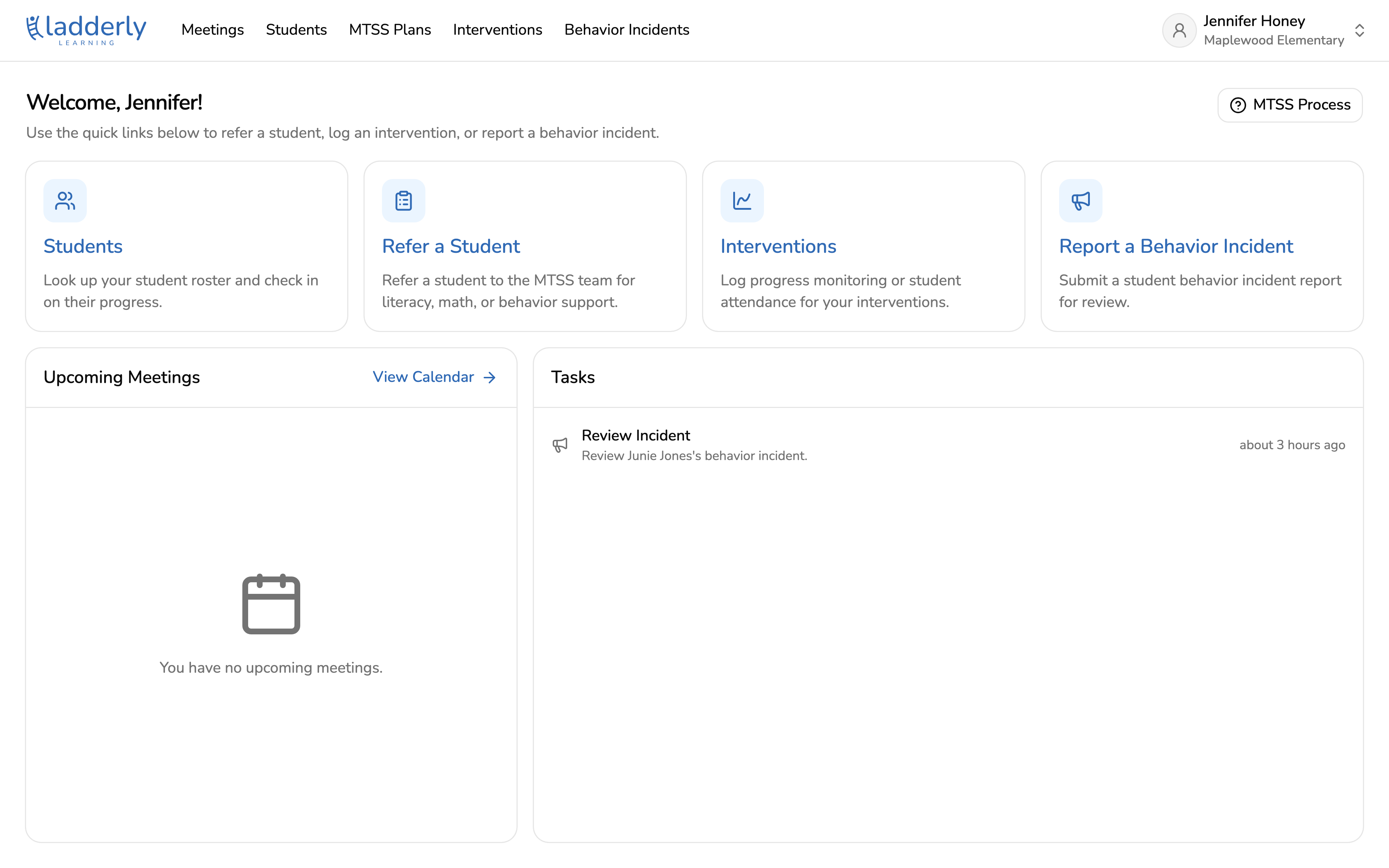Click the Upcoming Meetings heading
Screen dimensions: 1389x868
tap(122, 377)
